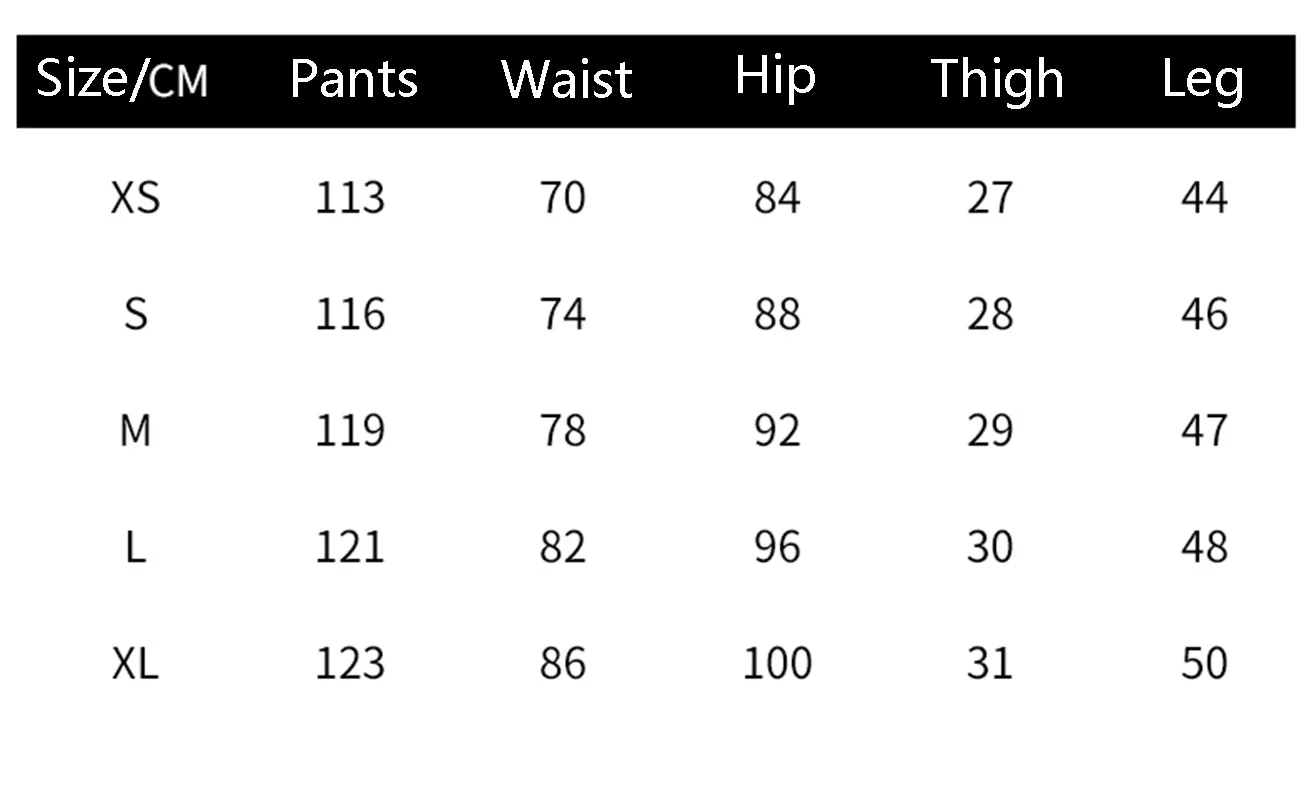This screenshot has width=1314, height=800.
Task: Click the Size/CM column header
Action: 122,80
